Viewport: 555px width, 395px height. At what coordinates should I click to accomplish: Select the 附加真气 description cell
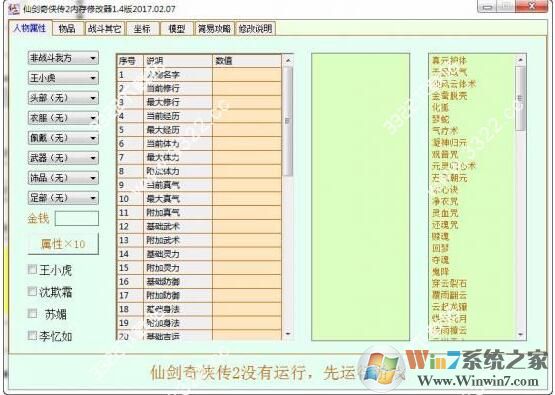(178, 213)
